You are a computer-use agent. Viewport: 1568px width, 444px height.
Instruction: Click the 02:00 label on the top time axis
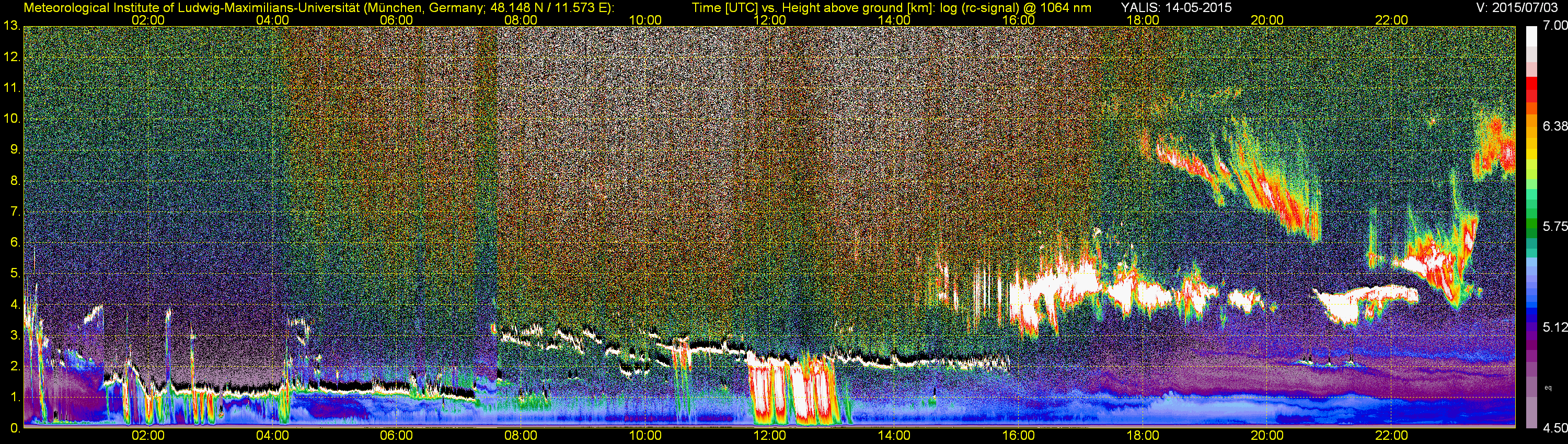148,20
